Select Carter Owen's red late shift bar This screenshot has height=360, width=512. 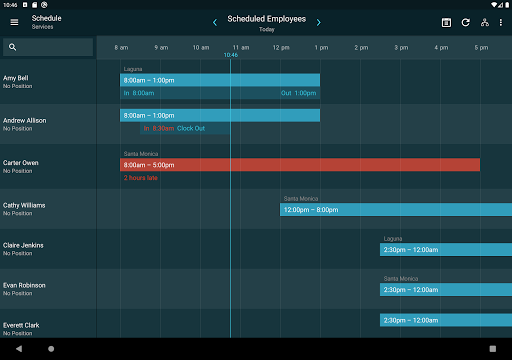click(300, 165)
